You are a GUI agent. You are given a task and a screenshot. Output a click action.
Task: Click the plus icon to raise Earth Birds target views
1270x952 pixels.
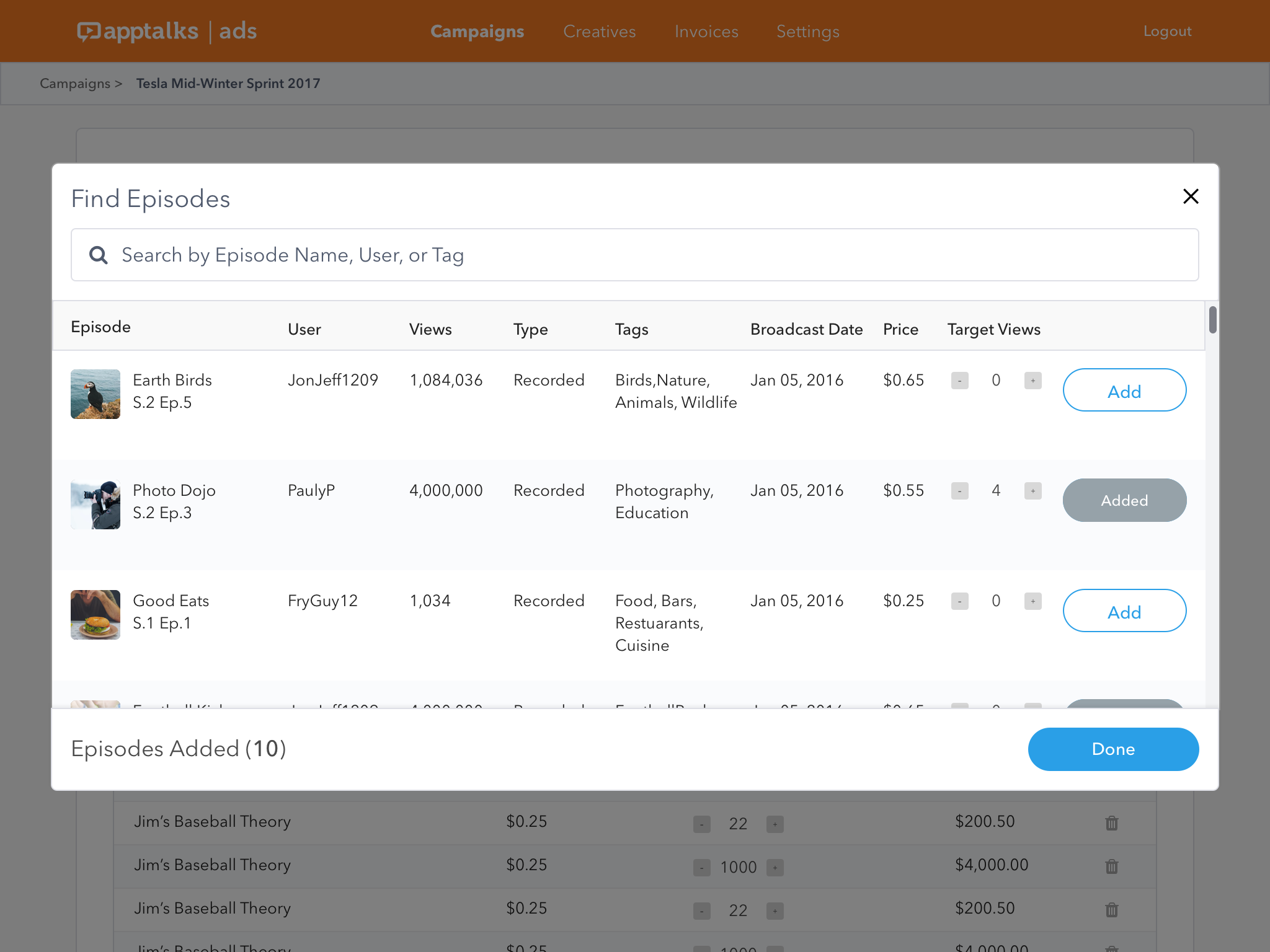coord(1032,381)
